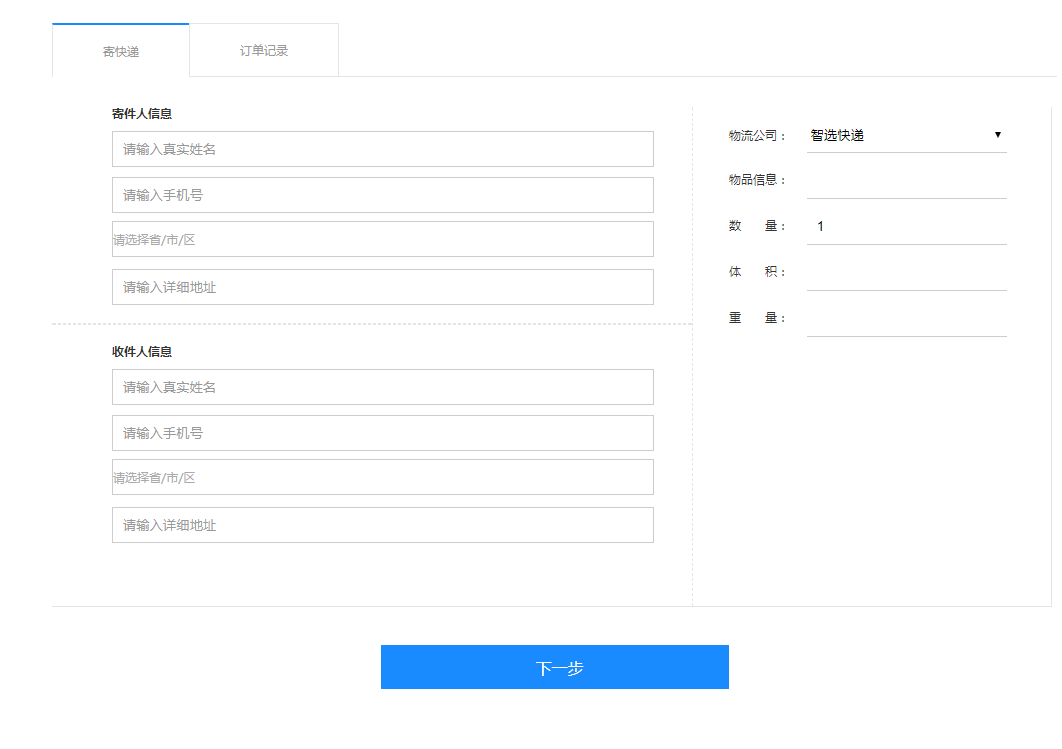The image size is (1062, 749).
Task: Click sender's real name input field
Action: tap(382, 149)
